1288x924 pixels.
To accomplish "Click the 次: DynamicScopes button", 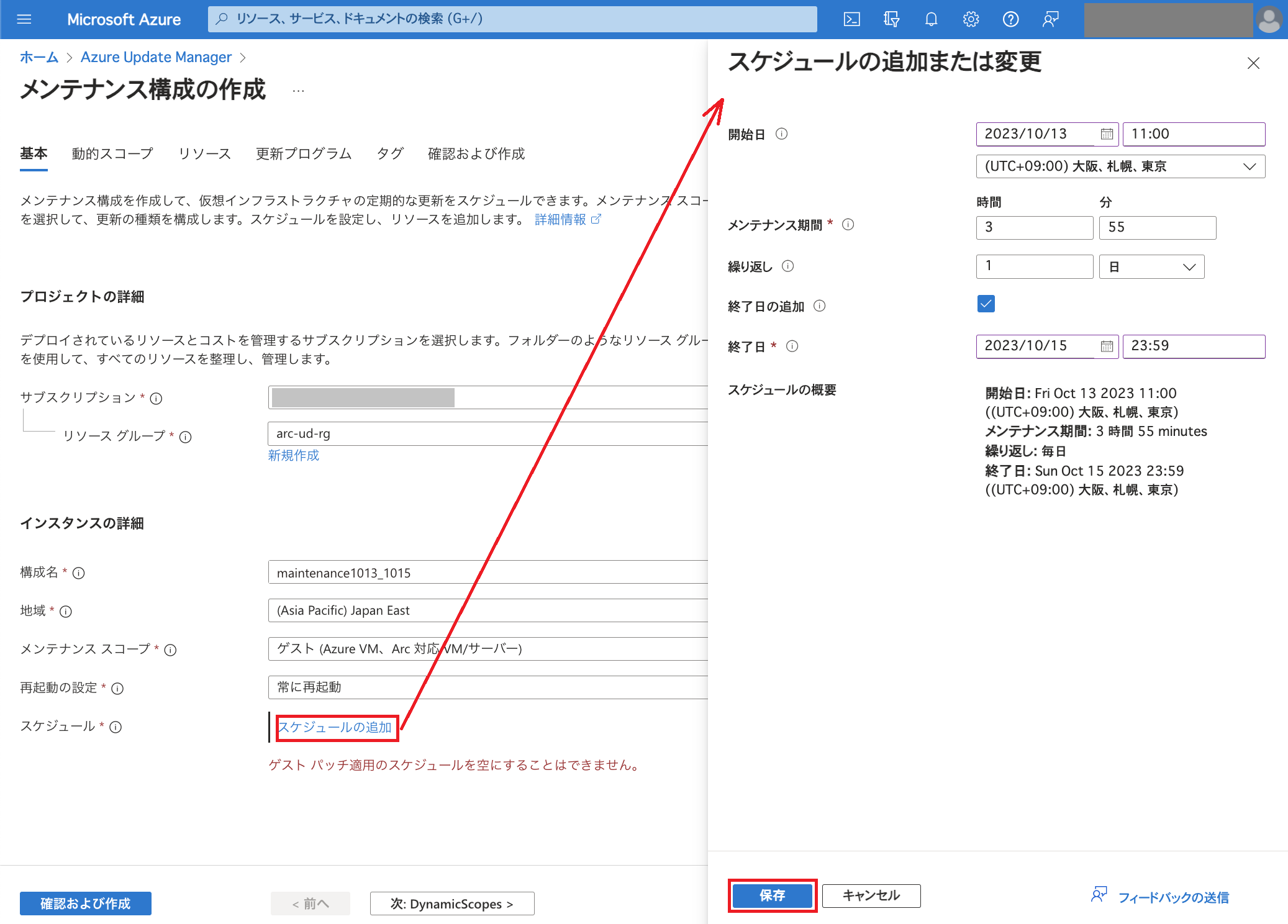I will click(x=452, y=904).
